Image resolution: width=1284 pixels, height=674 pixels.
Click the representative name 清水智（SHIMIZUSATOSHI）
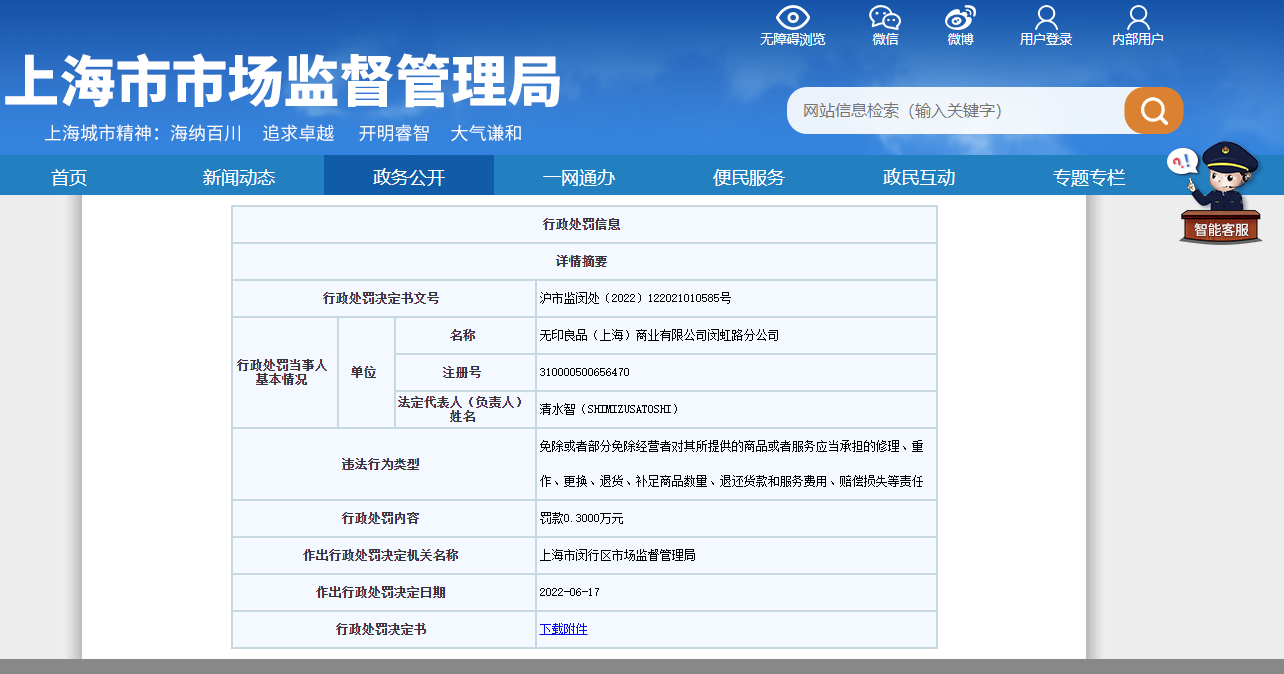tap(609, 409)
